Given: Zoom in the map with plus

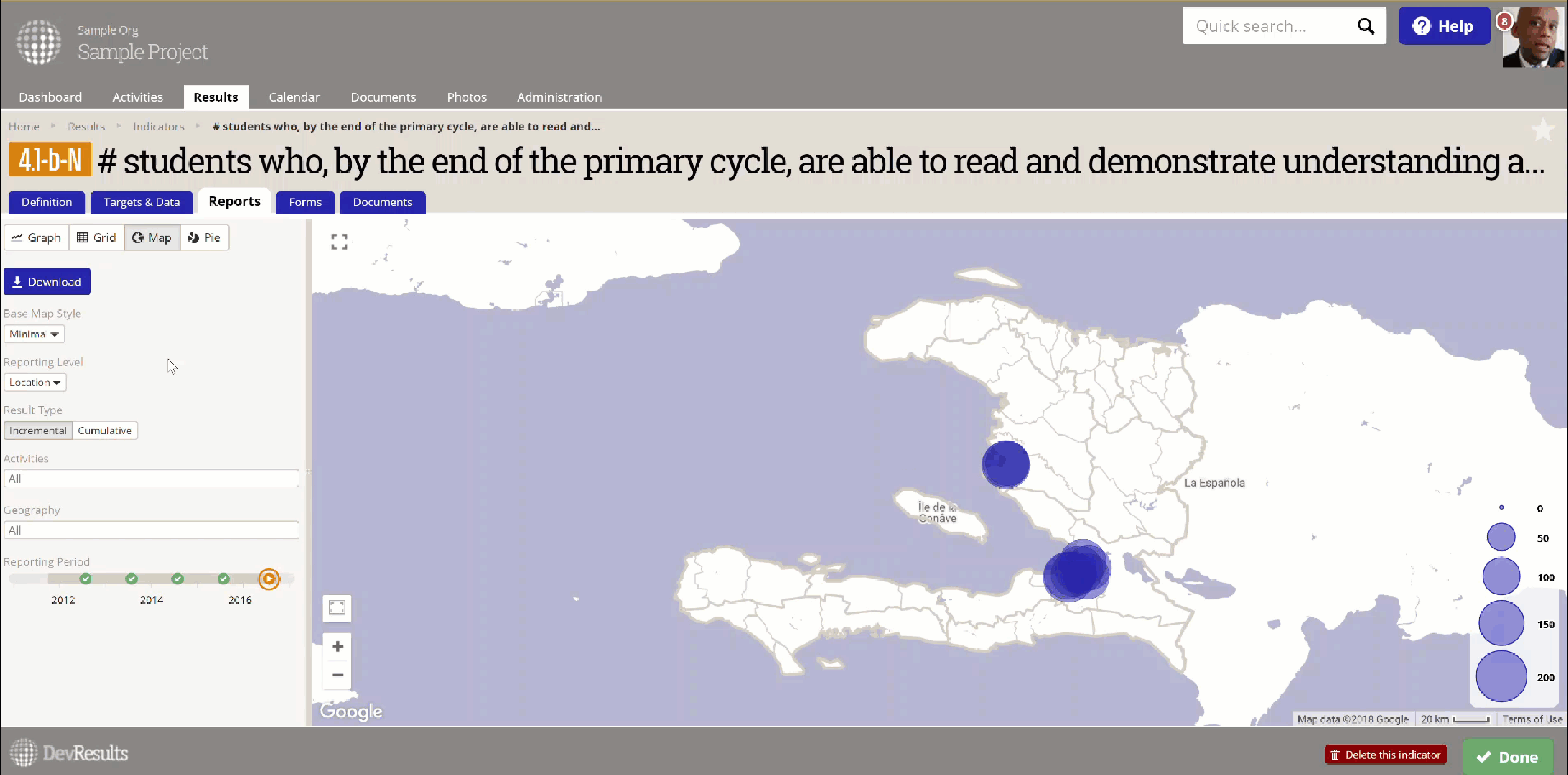Looking at the screenshot, I should (337, 646).
